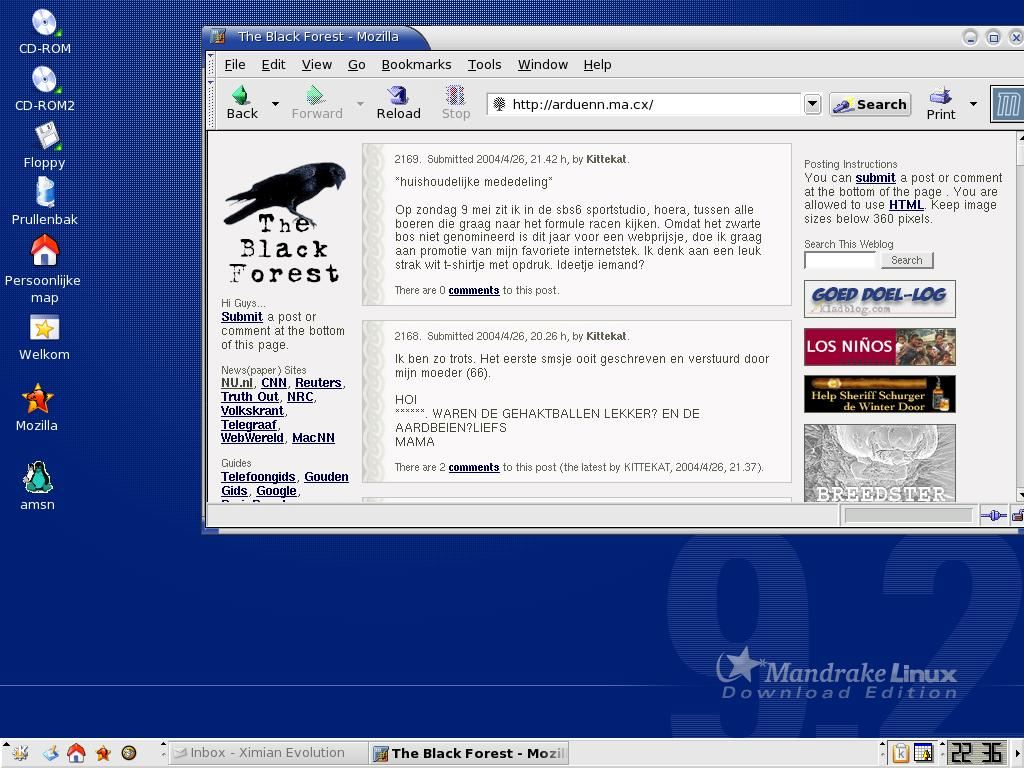Launch Mozilla from the desktop icon

37,408
